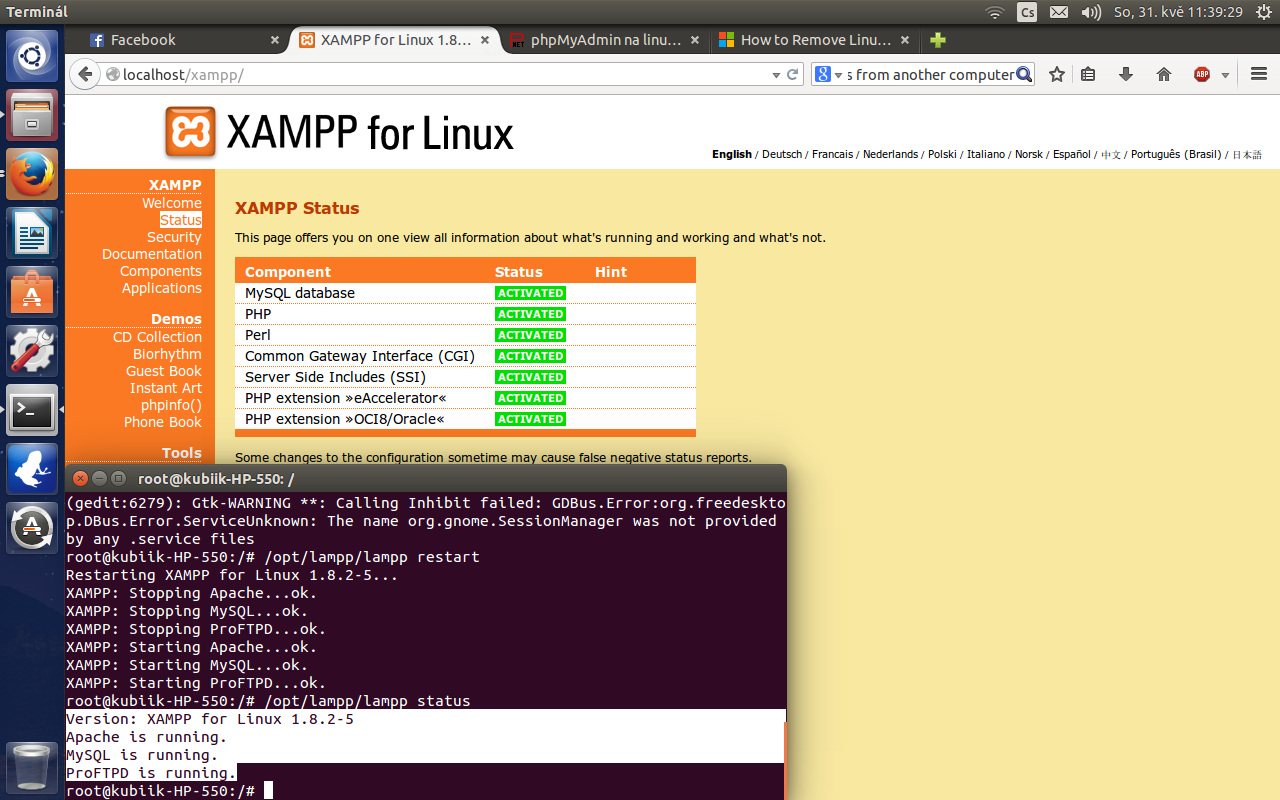Open LibreOffice Writer from the launcher
The height and width of the screenshot is (800, 1280).
click(33, 233)
